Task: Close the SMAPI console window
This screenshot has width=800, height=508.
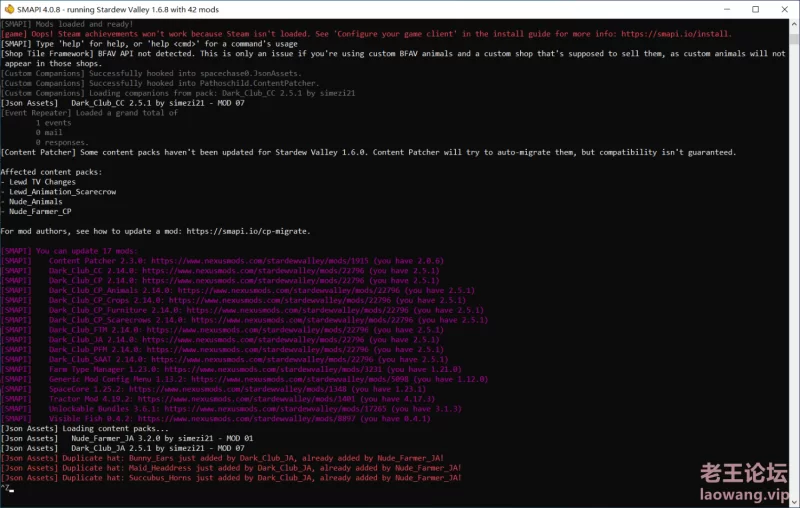Action: (x=785, y=9)
